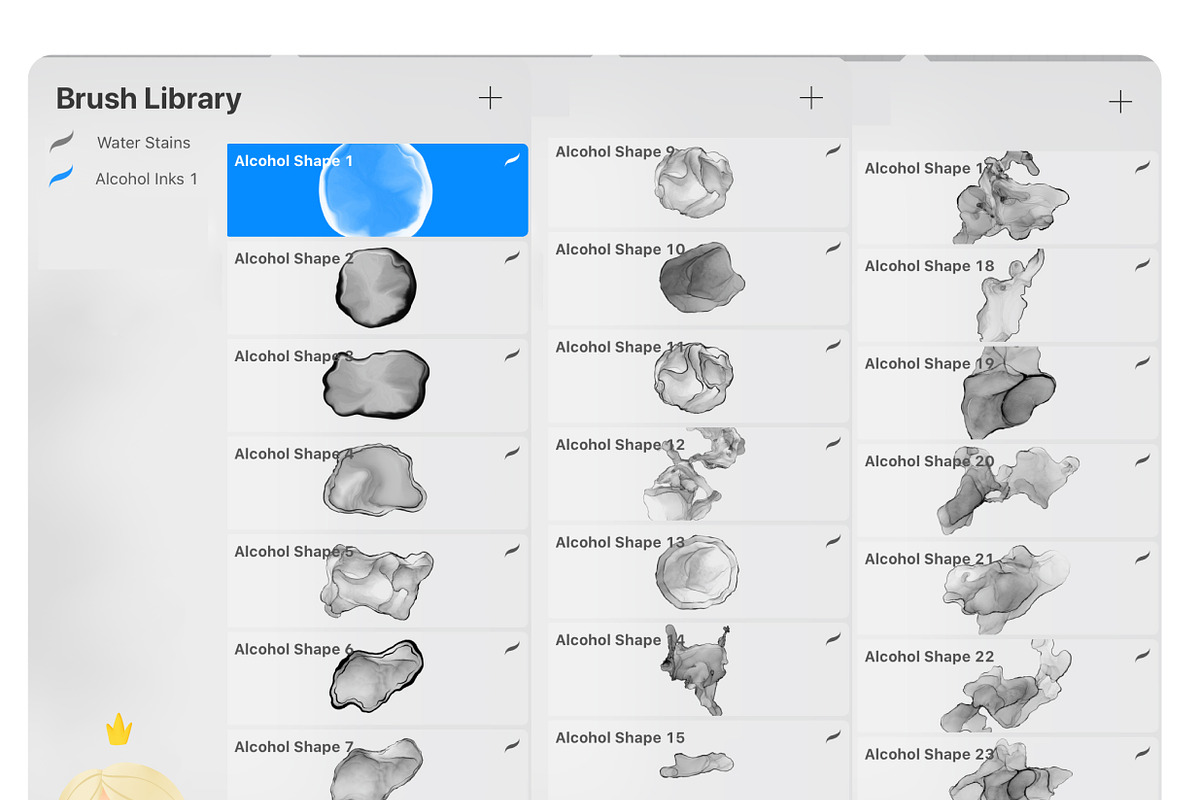Select Alcohol Shape 2 brush
This screenshot has width=1200, height=800.
click(377, 288)
